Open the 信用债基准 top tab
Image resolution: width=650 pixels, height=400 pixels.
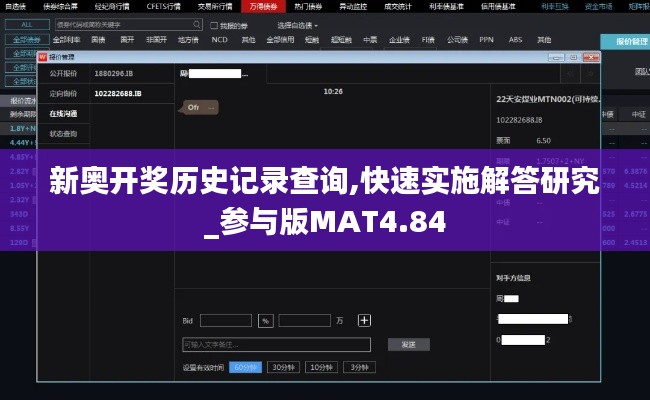(498, 6)
